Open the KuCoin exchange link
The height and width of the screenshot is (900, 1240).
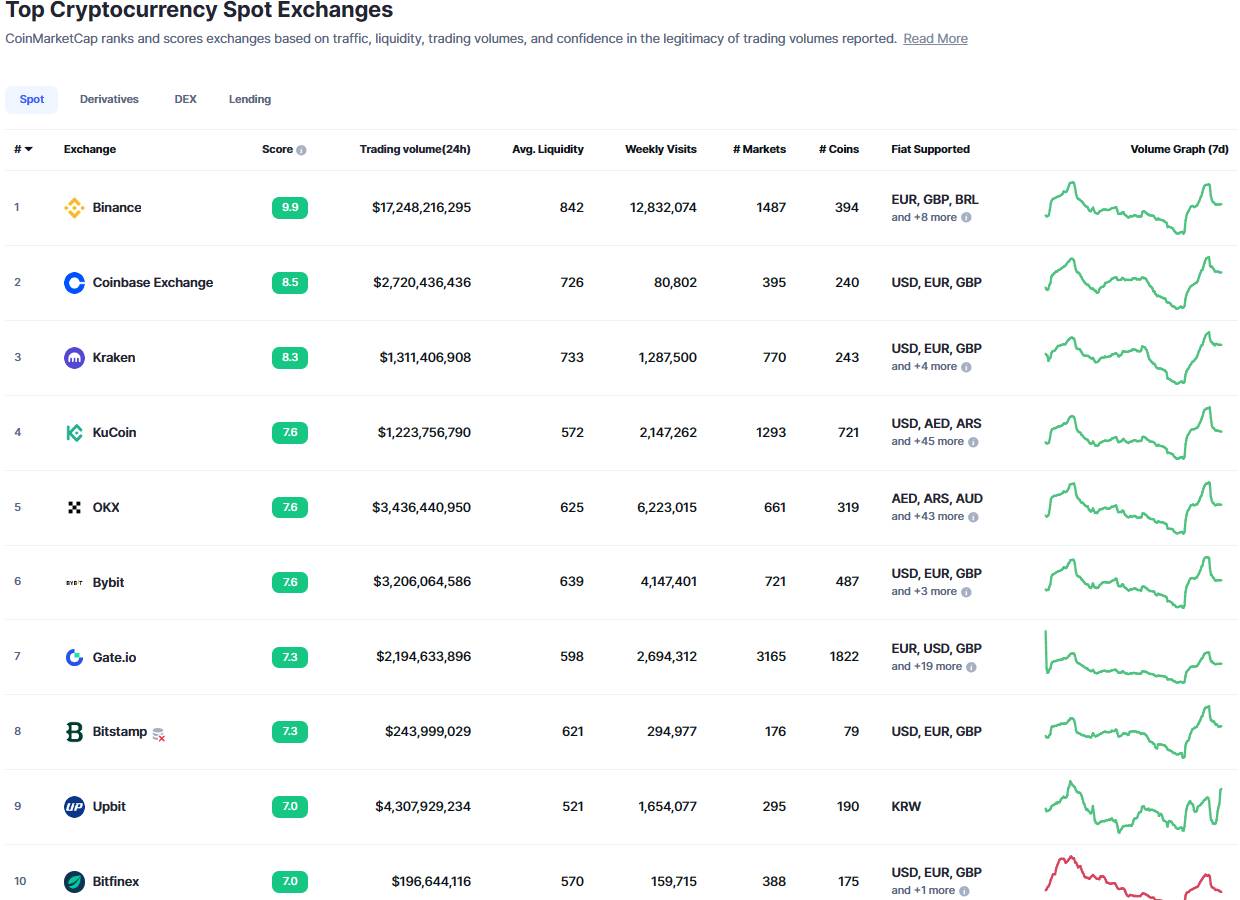click(x=114, y=433)
